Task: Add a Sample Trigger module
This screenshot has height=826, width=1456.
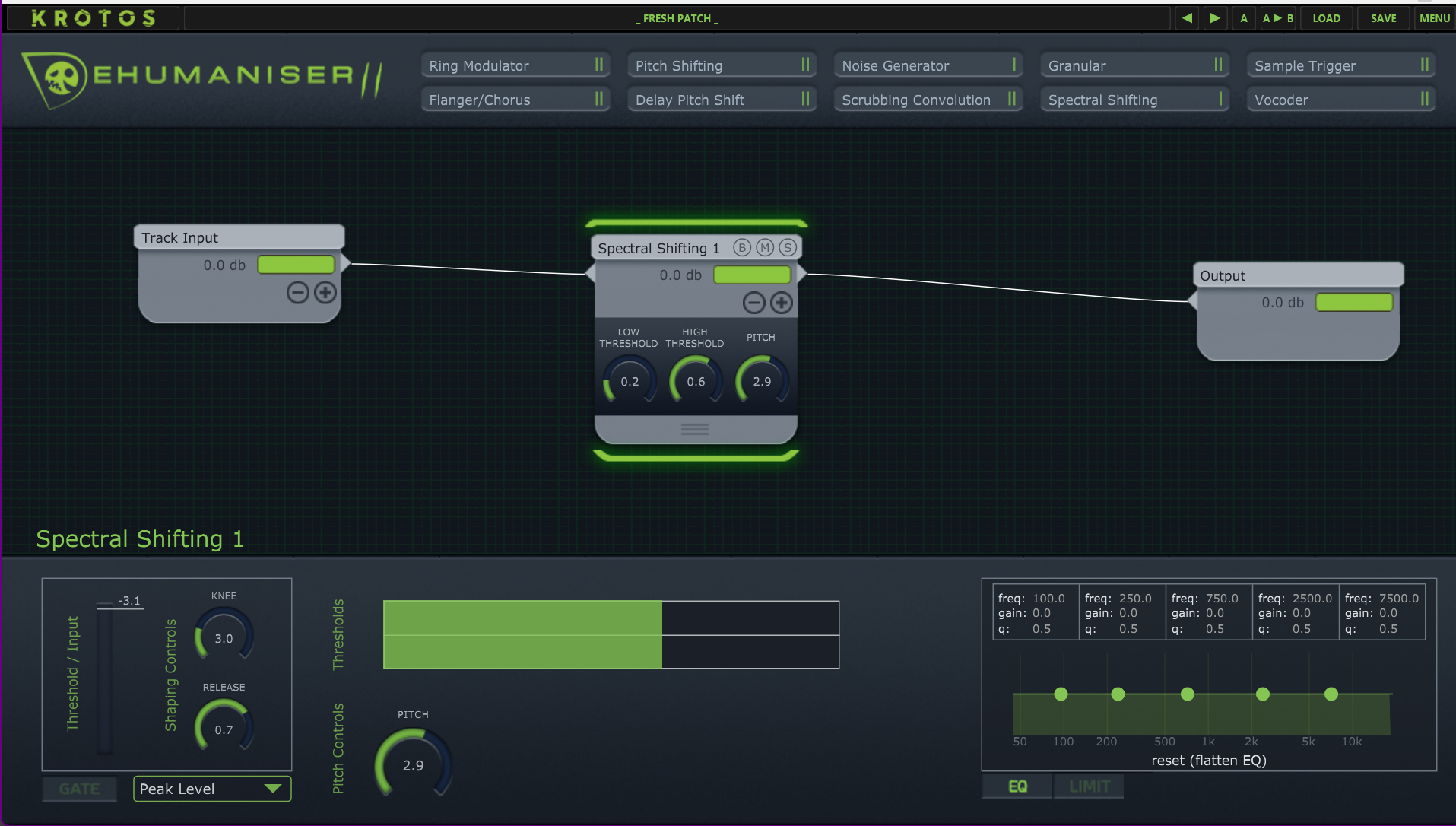Action: point(1341,65)
